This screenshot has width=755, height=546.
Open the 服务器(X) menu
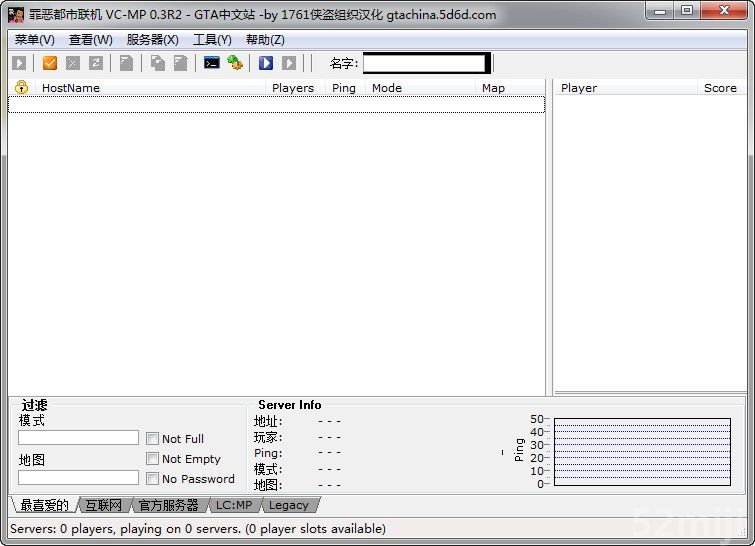pos(152,40)
